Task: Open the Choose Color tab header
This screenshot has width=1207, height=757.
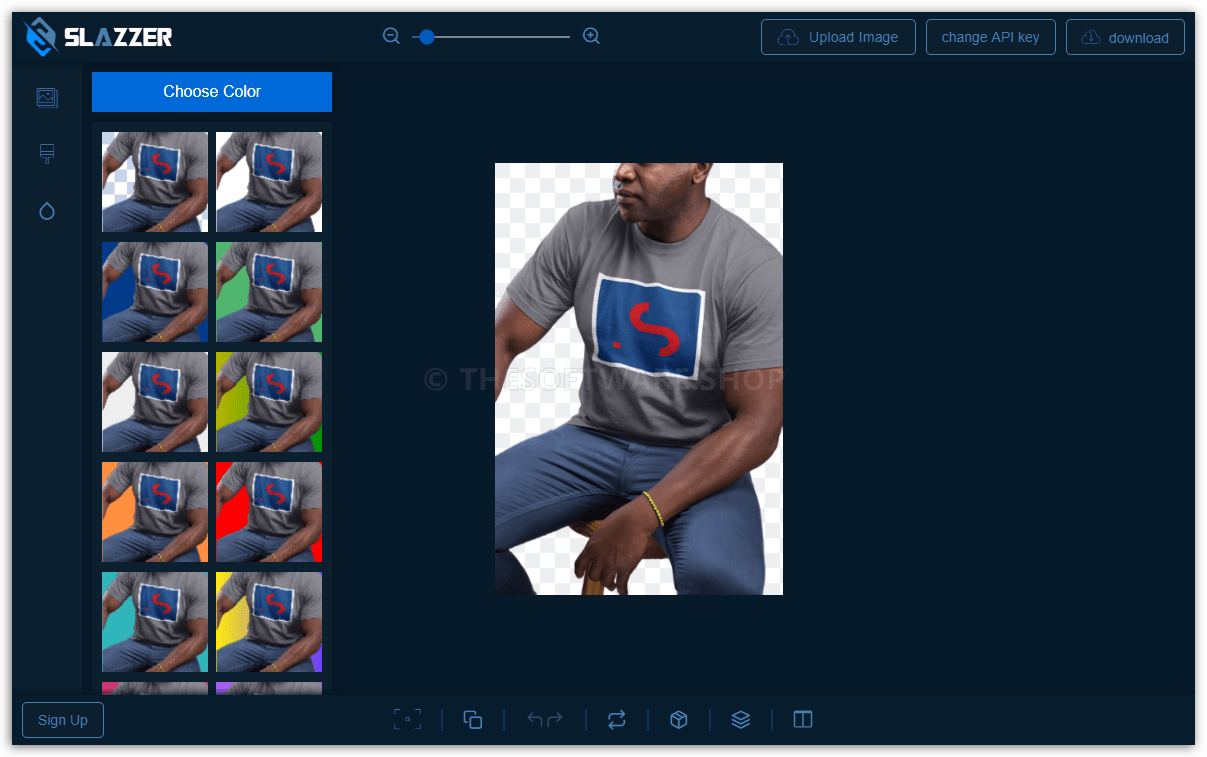Action: click(212, 92)
